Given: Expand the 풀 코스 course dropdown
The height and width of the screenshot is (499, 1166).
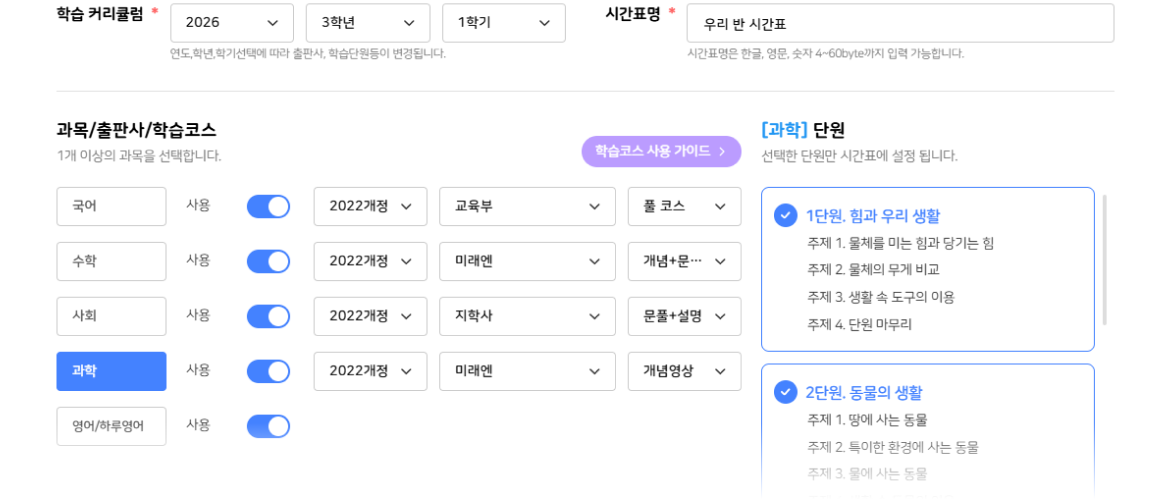Looking at the screenshot, I should [x=684, y=206].
